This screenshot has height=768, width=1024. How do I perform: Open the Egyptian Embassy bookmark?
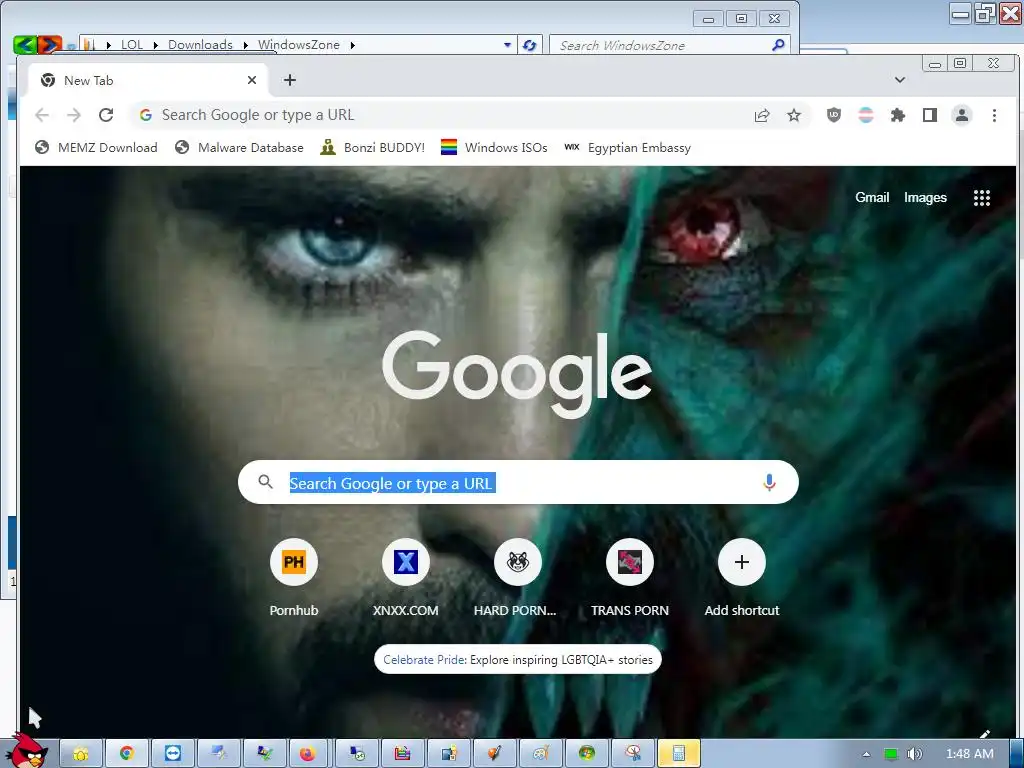tap(627, 148)
